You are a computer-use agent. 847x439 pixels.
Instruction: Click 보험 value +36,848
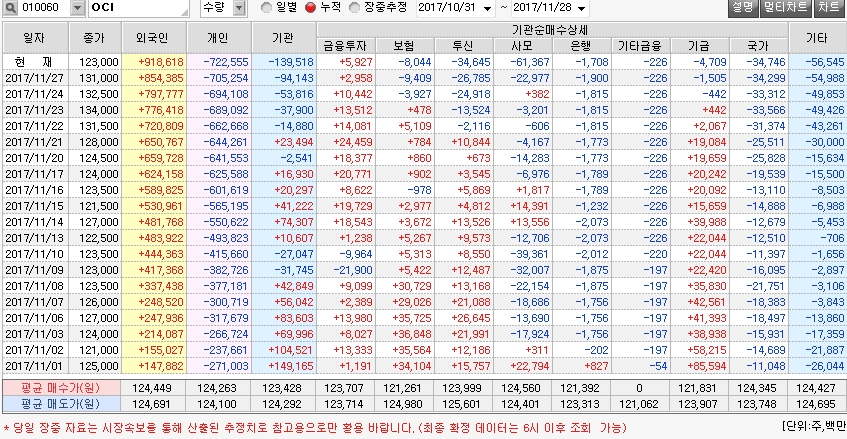point(412,334)
